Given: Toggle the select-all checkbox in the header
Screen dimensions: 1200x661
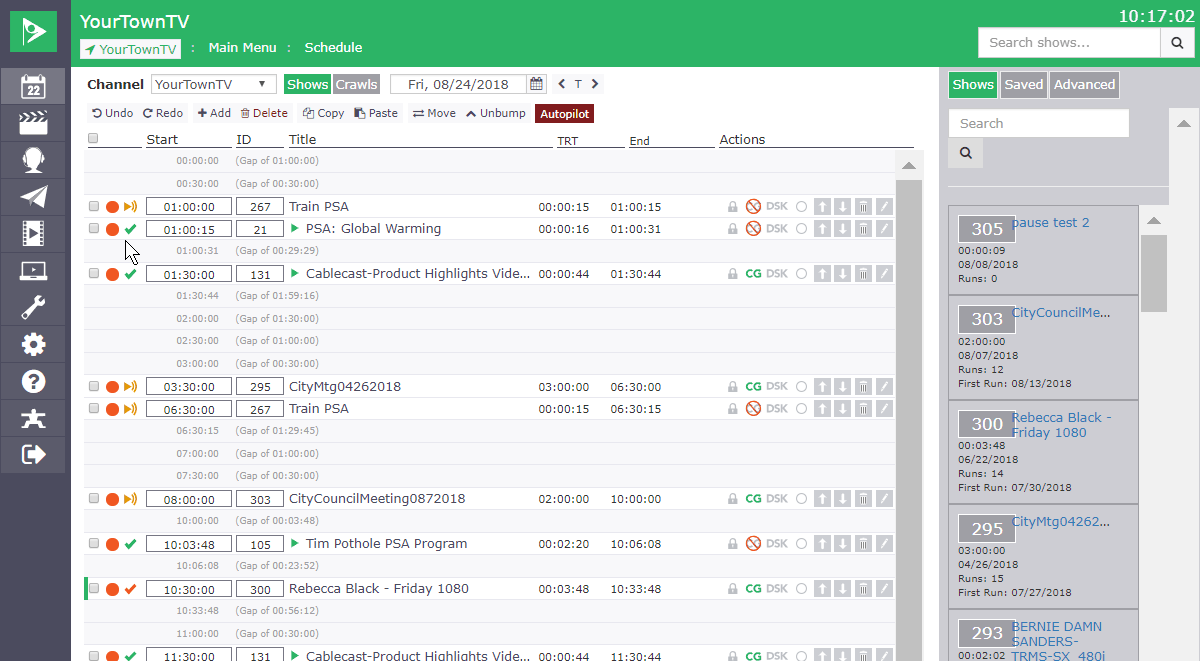Looking at the screenshot, I should tap(93, 139).
